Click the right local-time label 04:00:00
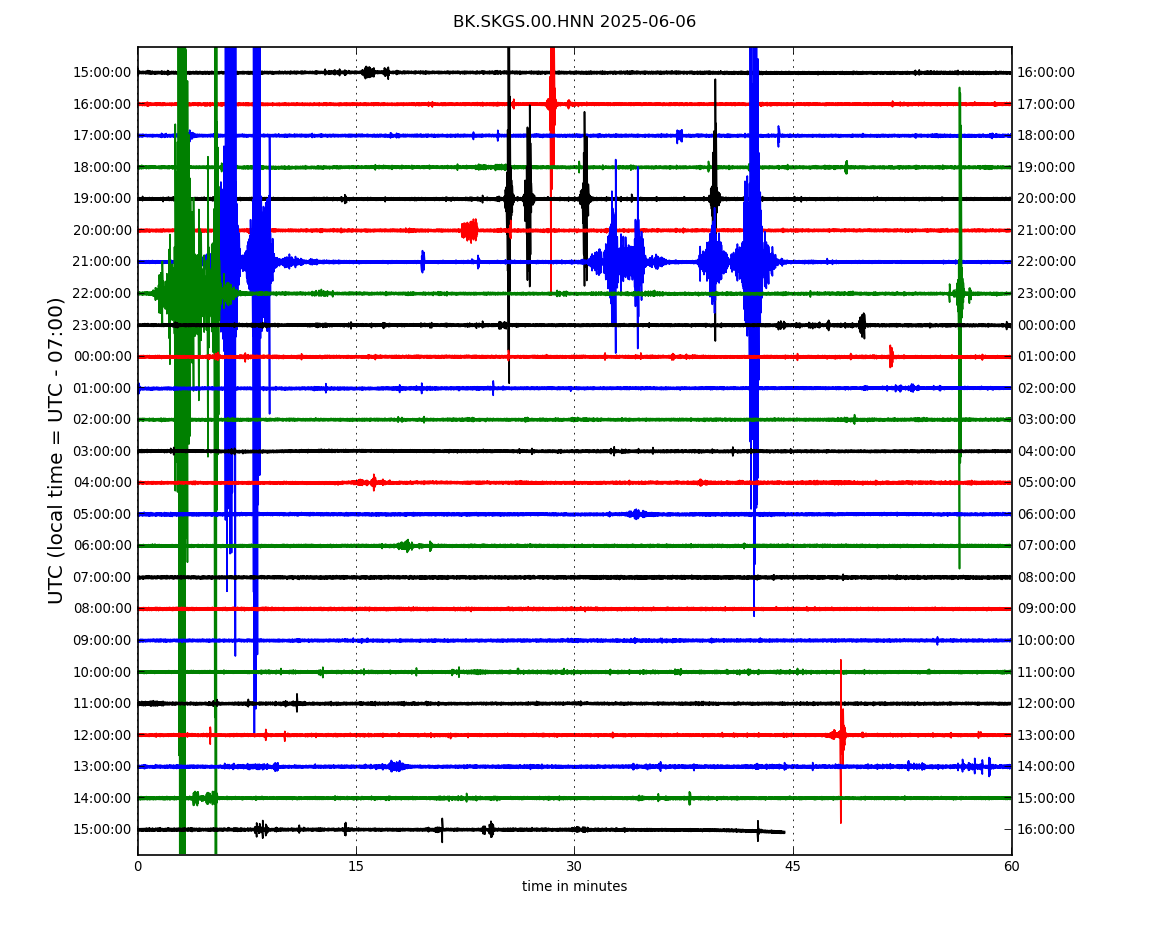This screenshot has width=1150, height=950. click(1046, 451)
